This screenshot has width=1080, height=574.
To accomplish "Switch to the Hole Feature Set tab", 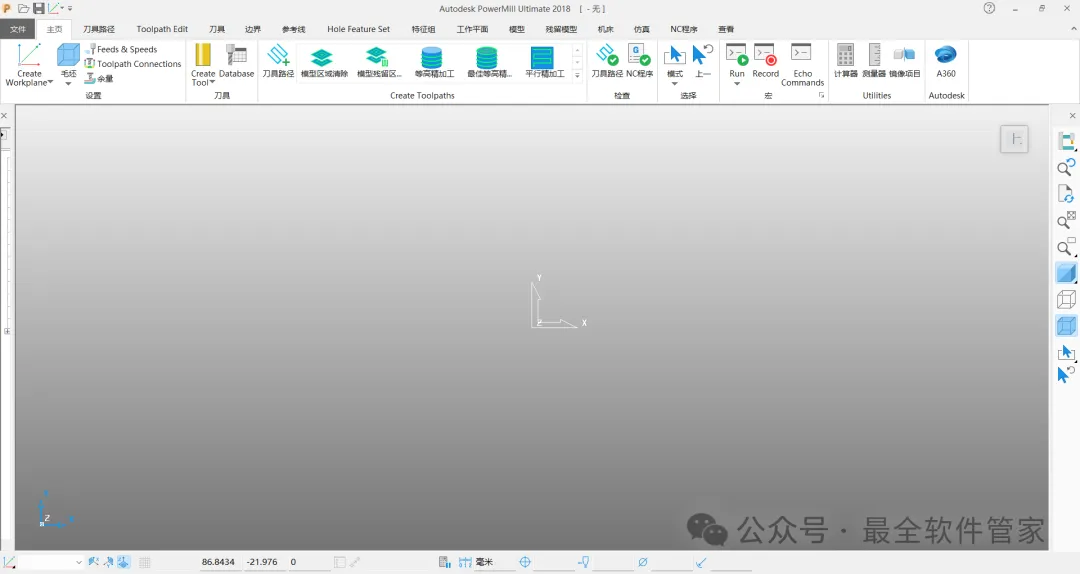I will [358, 29].
